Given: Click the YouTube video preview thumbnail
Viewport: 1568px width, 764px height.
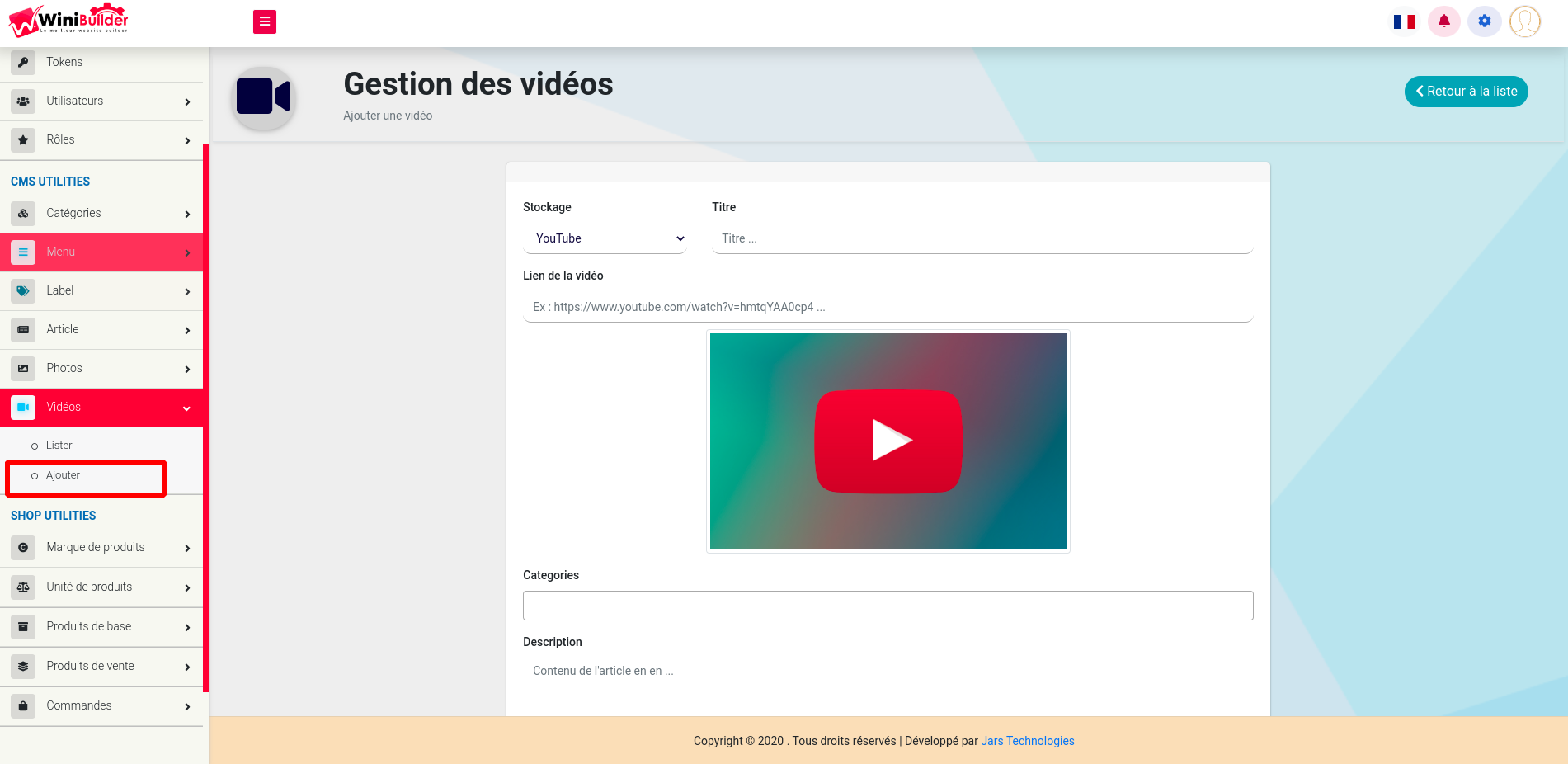Looking at the screenshot, I should click(888, 441).
